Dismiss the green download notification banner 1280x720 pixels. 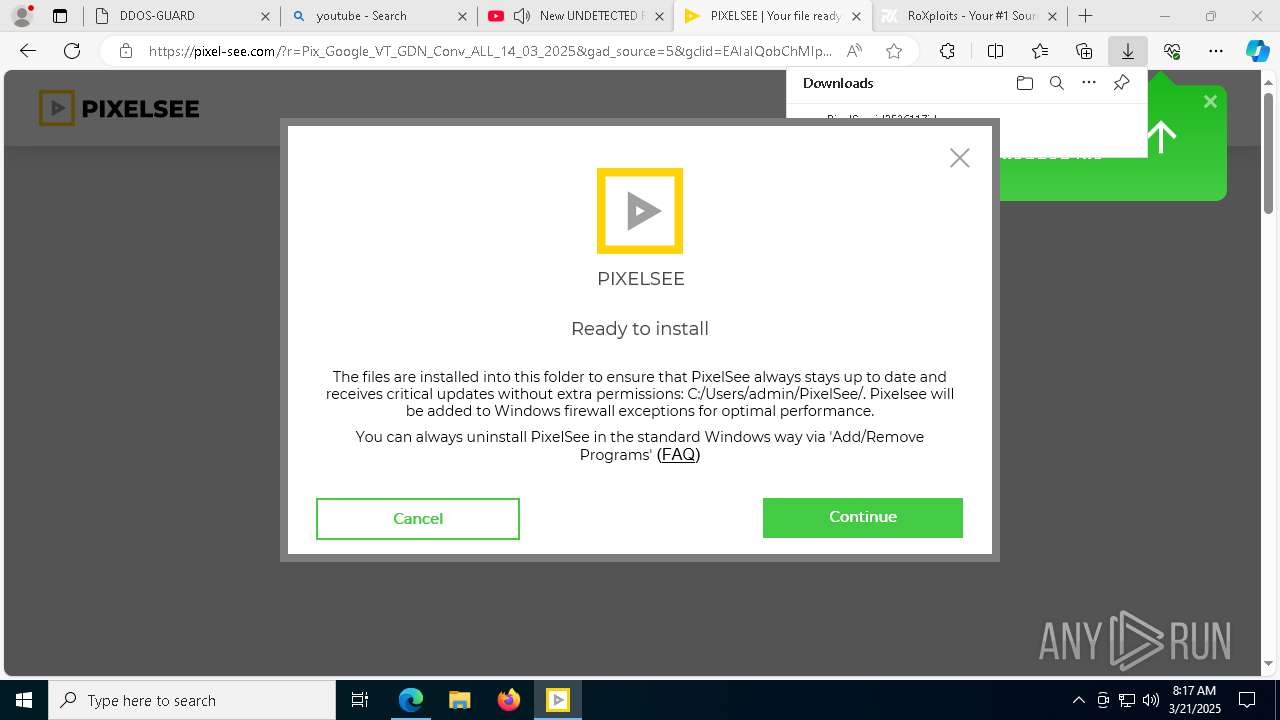point(1210,101)
